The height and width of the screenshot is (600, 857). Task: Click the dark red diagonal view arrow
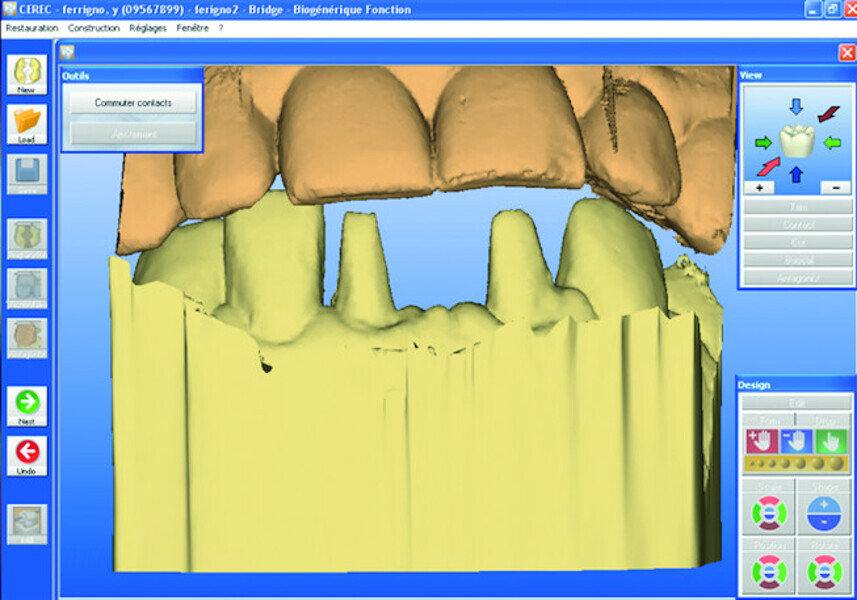[829, 114]
